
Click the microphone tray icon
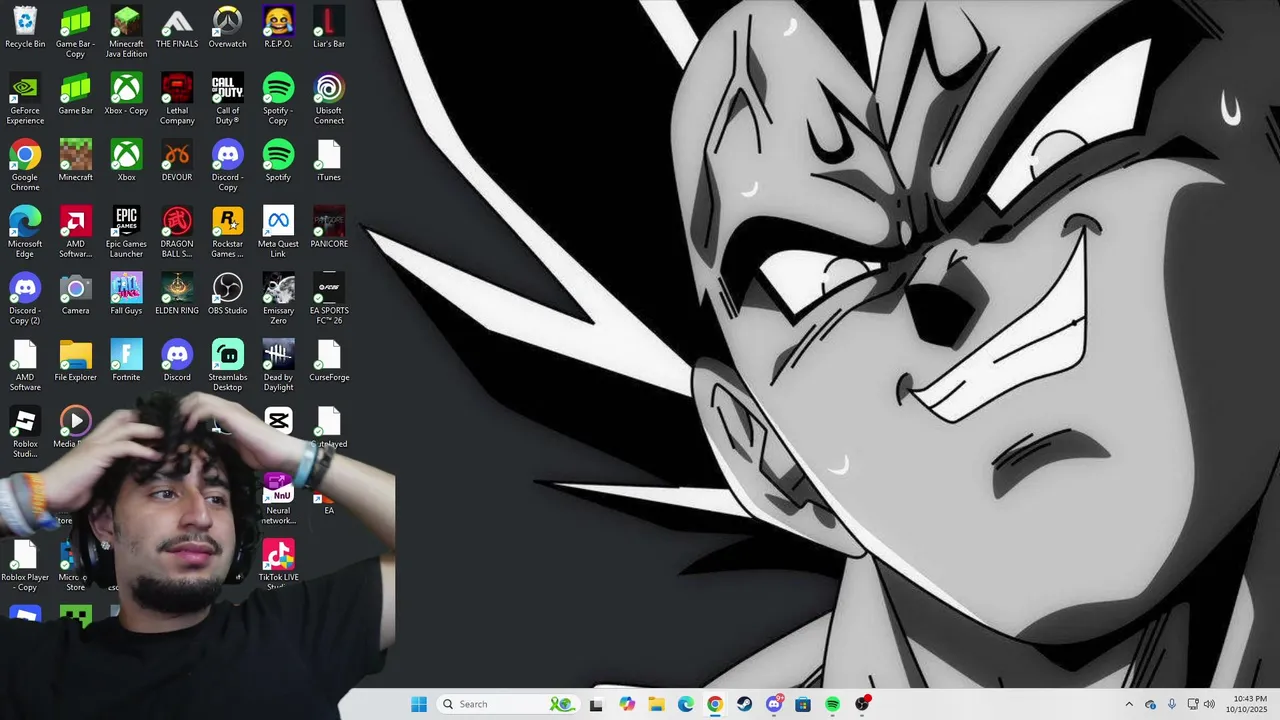[x=1172, y=704]
